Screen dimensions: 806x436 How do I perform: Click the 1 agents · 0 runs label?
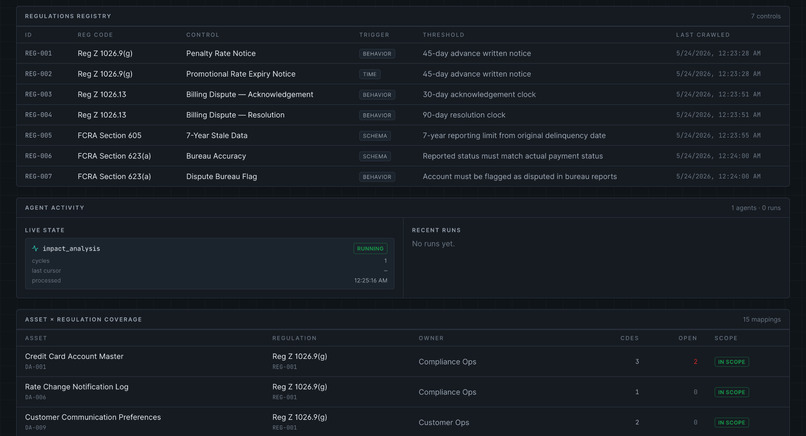click(756, 208)
